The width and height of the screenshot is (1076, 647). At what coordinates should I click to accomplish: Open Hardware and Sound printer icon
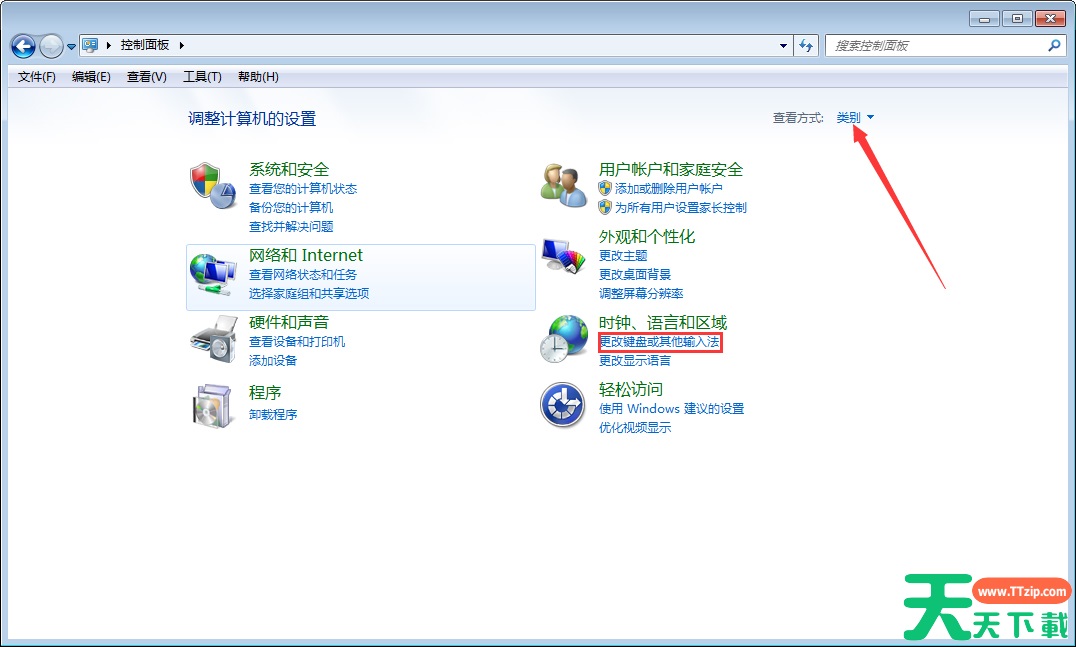(213, 340)
